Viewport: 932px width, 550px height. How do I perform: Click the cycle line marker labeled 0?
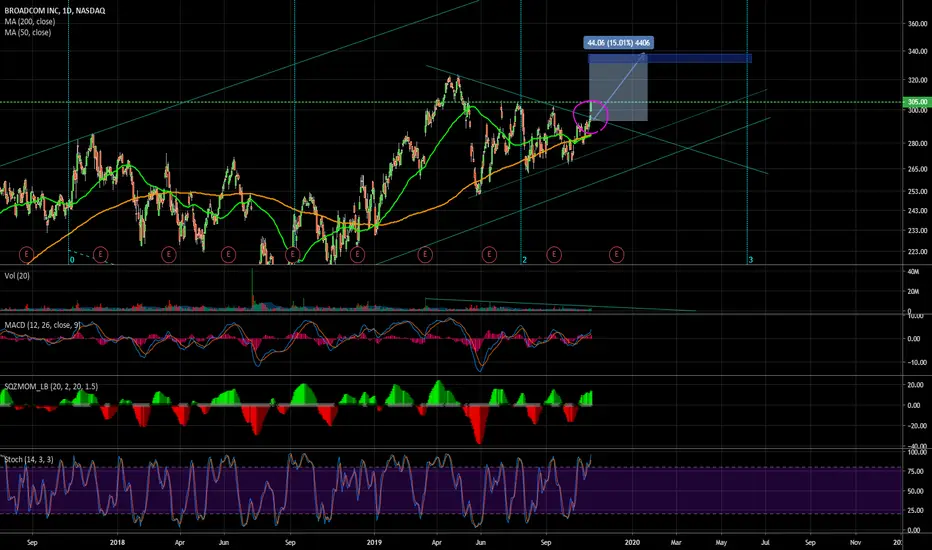(x=72, y=260)
